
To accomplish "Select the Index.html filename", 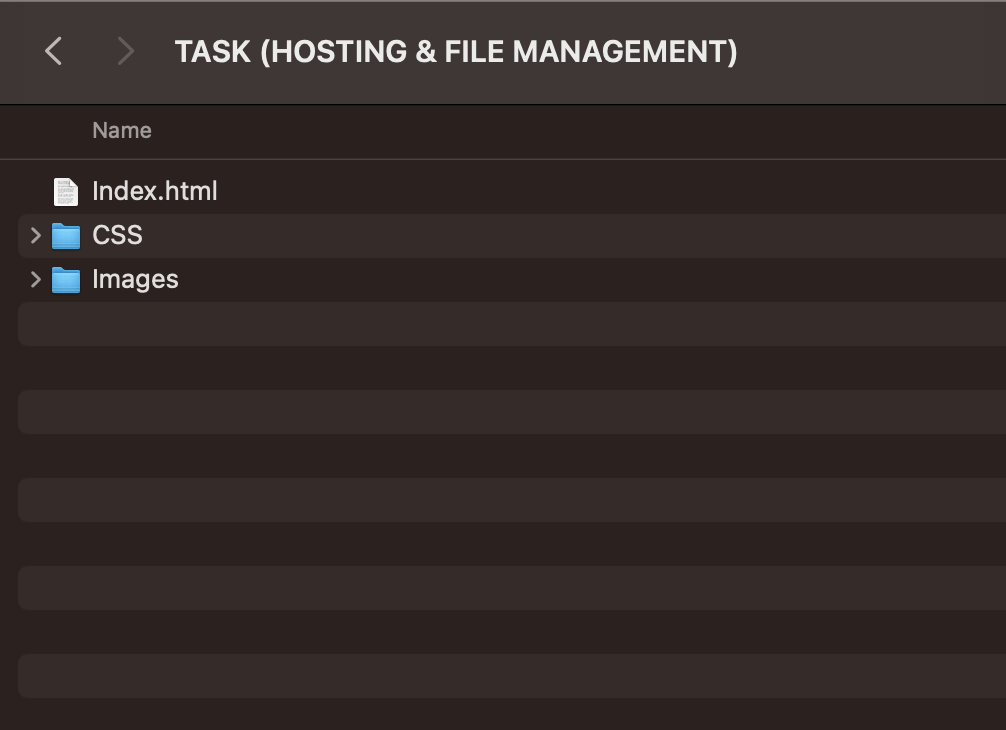I will pos(154,191).
